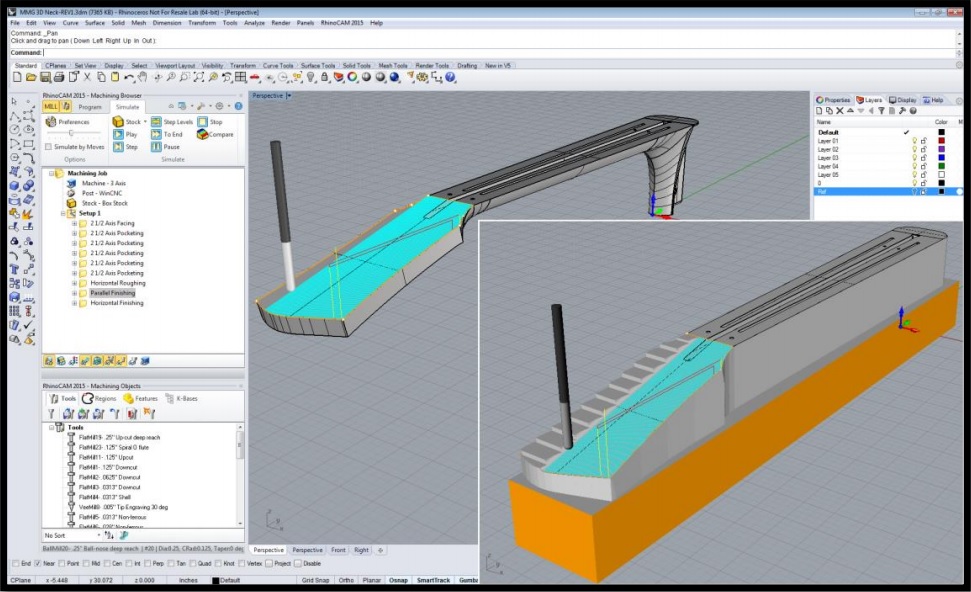Image resolution: width=971 pixels, height=592 pixels.
Task: Click the blue Render sphere icon
Action: tap(394, 77)
